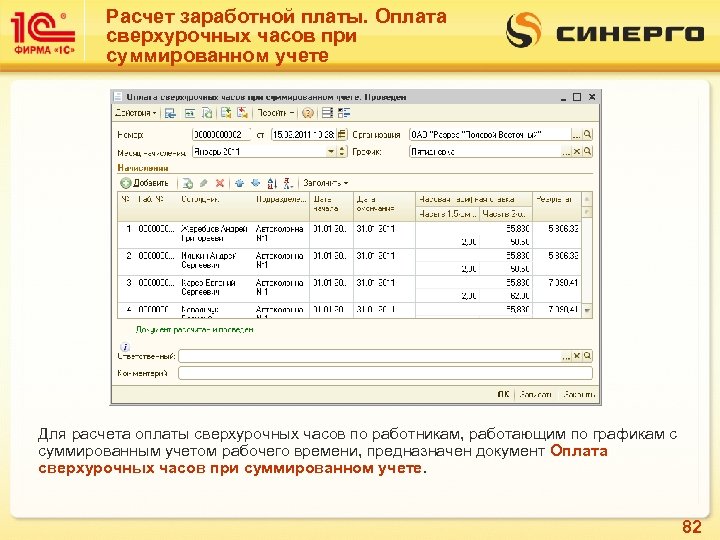Click the document with green arrow icon

[x=225, y=113]
